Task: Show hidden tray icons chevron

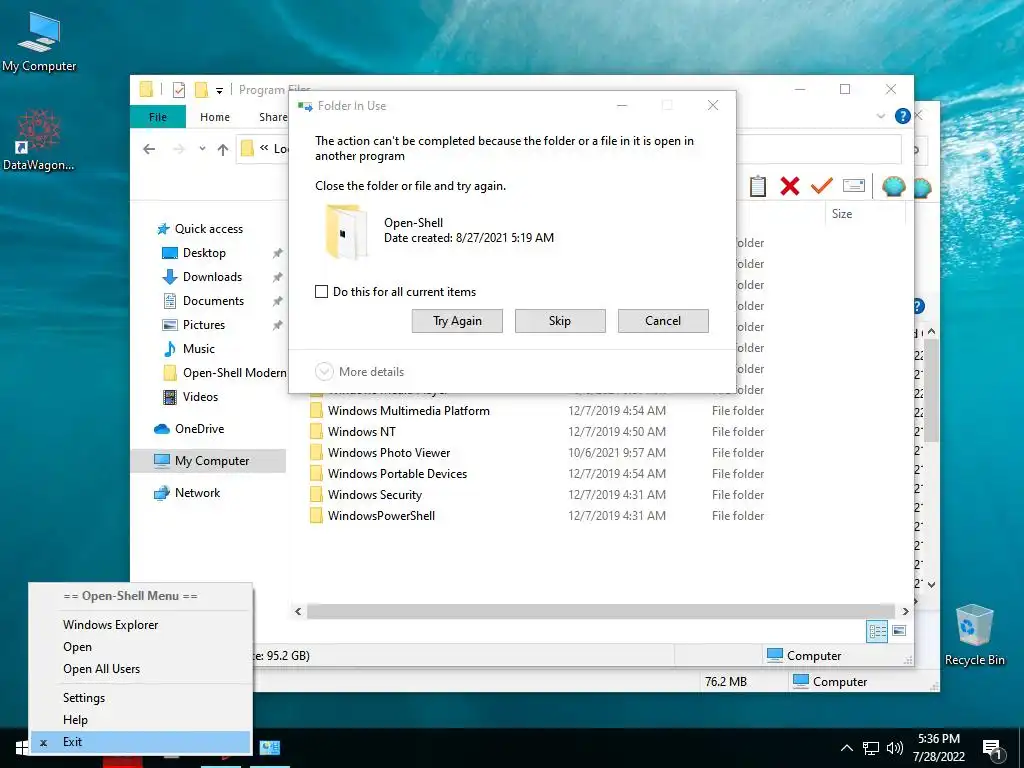Action: [x=846, y=748]
